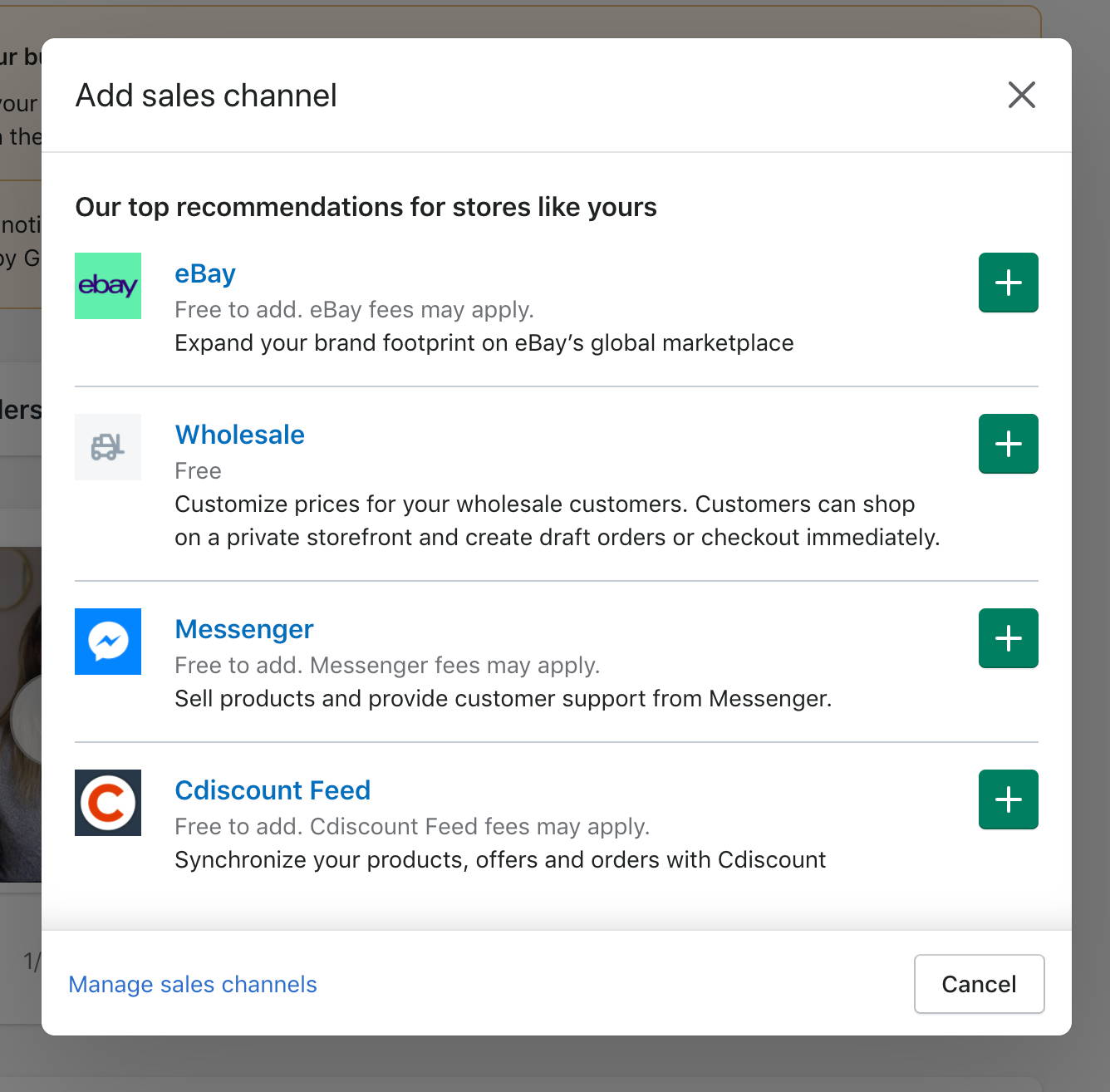Click the Messenger logo icon
The height and width of the screenshot is (1092, 1110).
click(108, 642)
